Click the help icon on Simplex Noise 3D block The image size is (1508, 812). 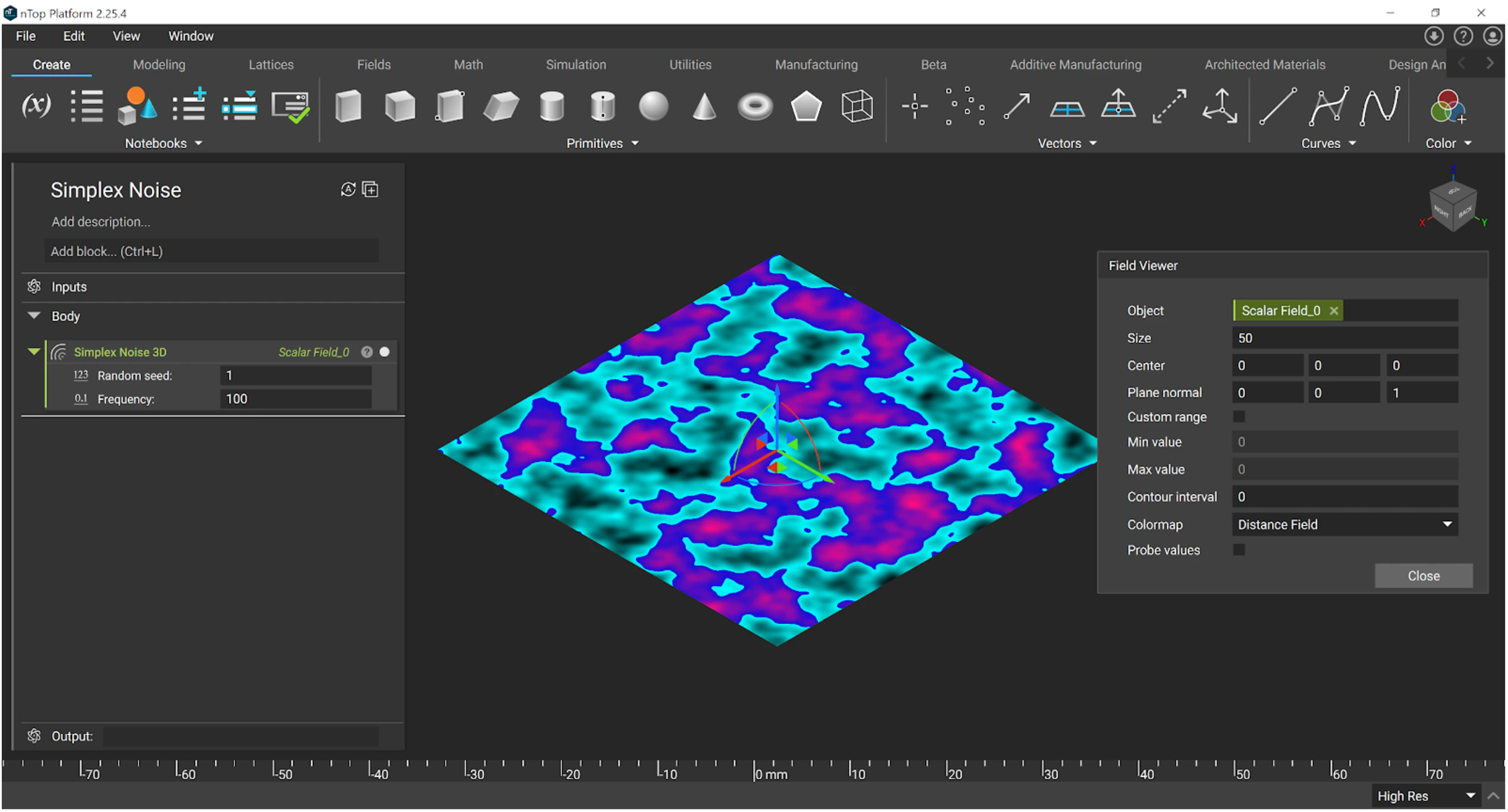(367, 352)
